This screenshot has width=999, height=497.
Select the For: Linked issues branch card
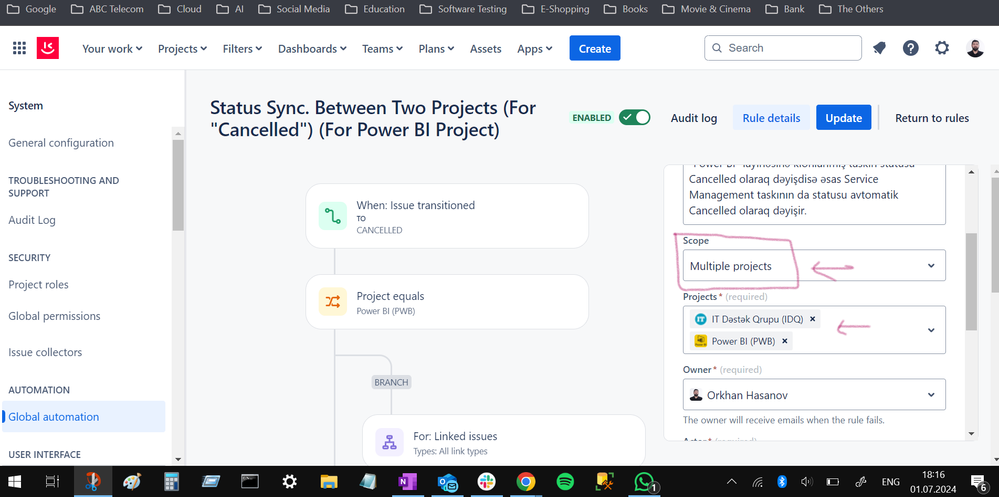click(503, 441)
